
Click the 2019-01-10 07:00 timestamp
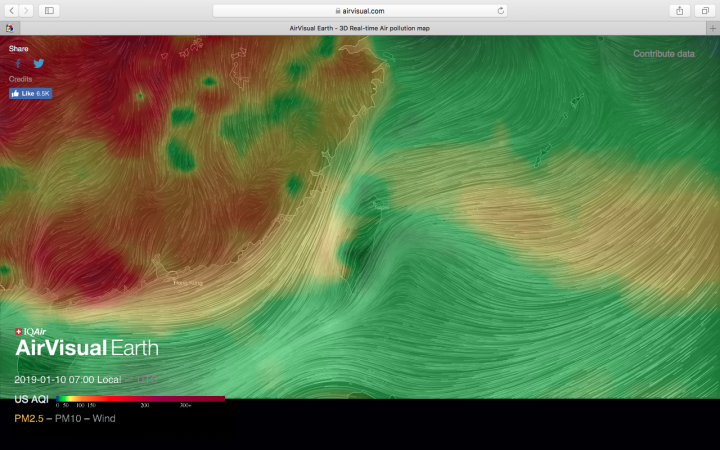click(54, 380)
